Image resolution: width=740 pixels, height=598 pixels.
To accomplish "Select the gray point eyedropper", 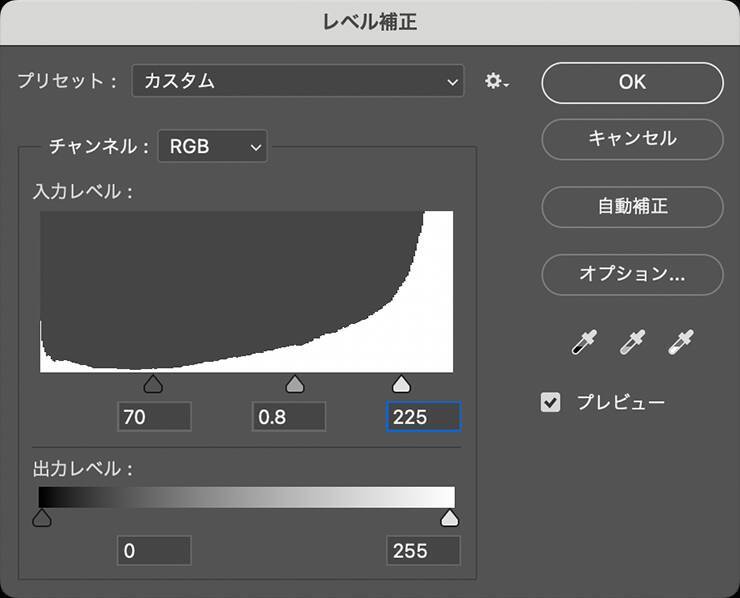I will 632,343.
